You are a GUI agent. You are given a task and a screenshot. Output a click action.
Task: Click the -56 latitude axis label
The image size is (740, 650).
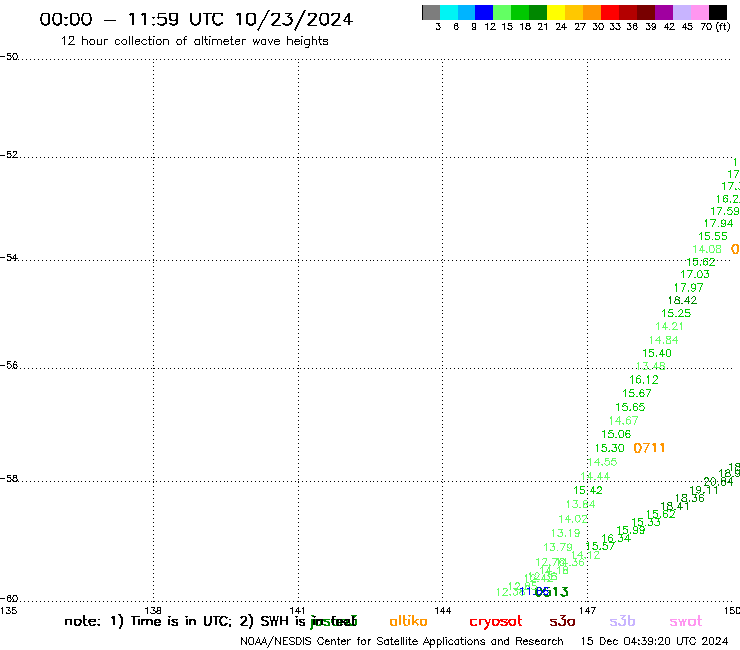pyautogui.click(x=9, y=366)
